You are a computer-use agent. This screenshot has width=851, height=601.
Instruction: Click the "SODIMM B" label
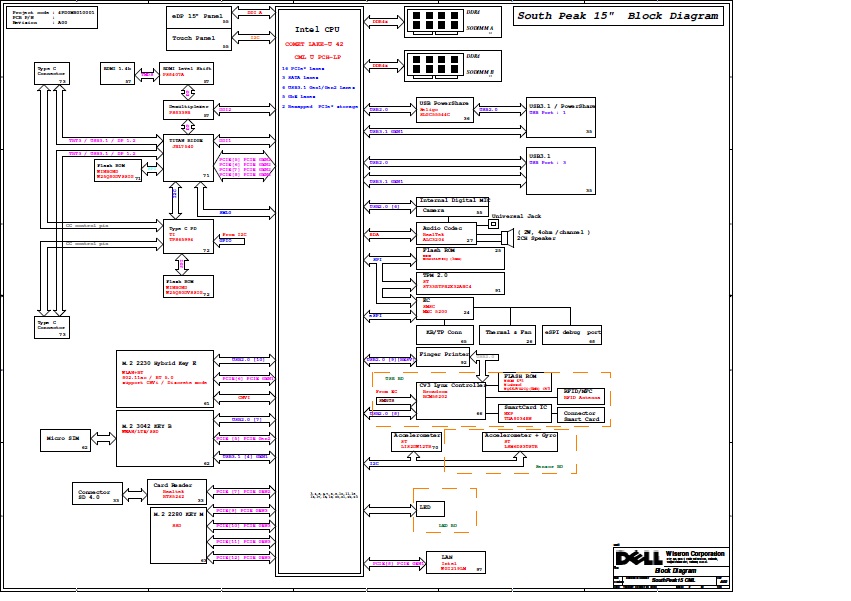pyautogui.click(x=480, y=72)
